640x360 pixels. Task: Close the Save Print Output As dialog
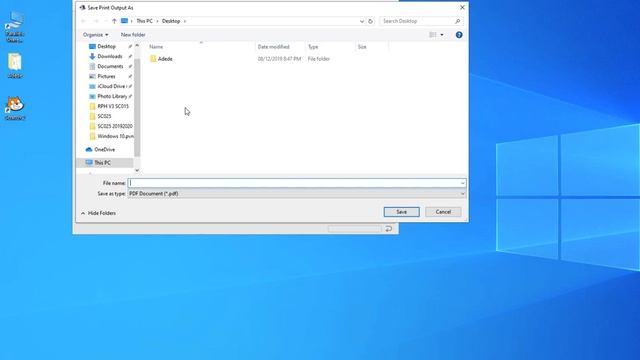point(462,7)
